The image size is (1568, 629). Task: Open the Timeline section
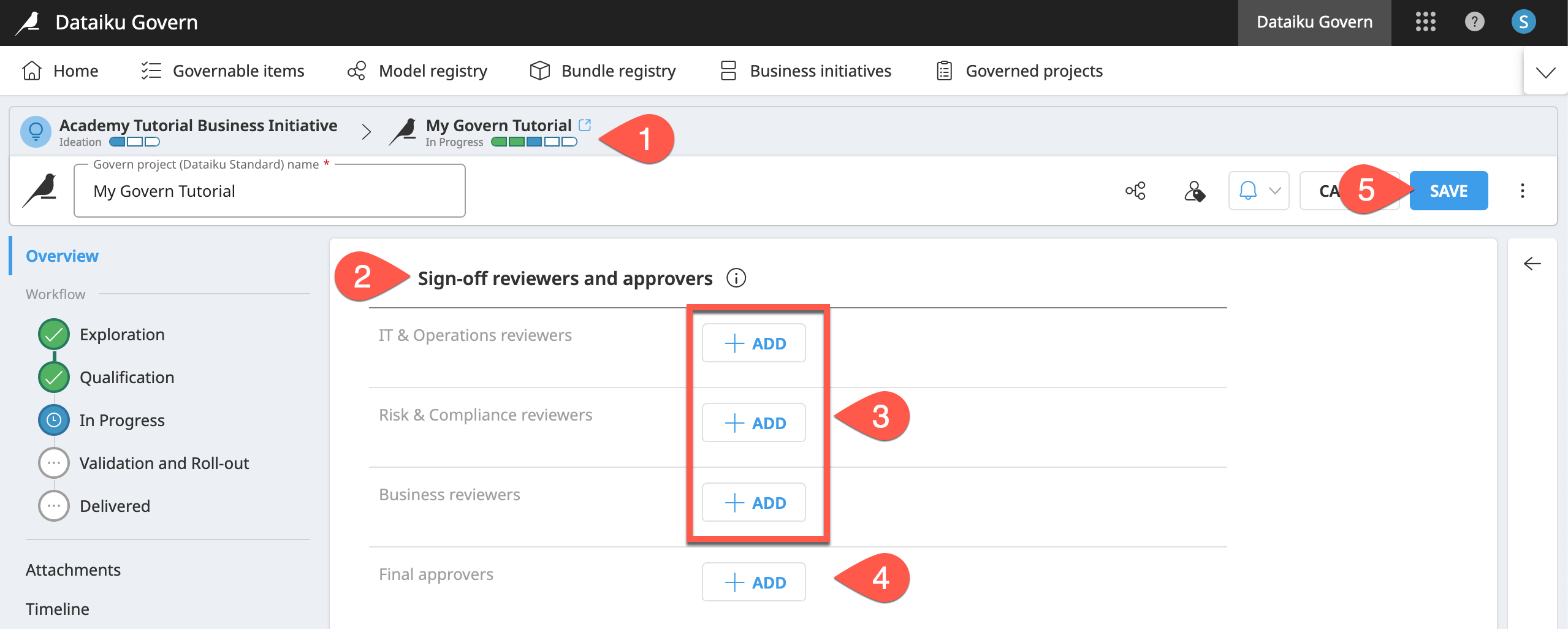click(58, 609)
